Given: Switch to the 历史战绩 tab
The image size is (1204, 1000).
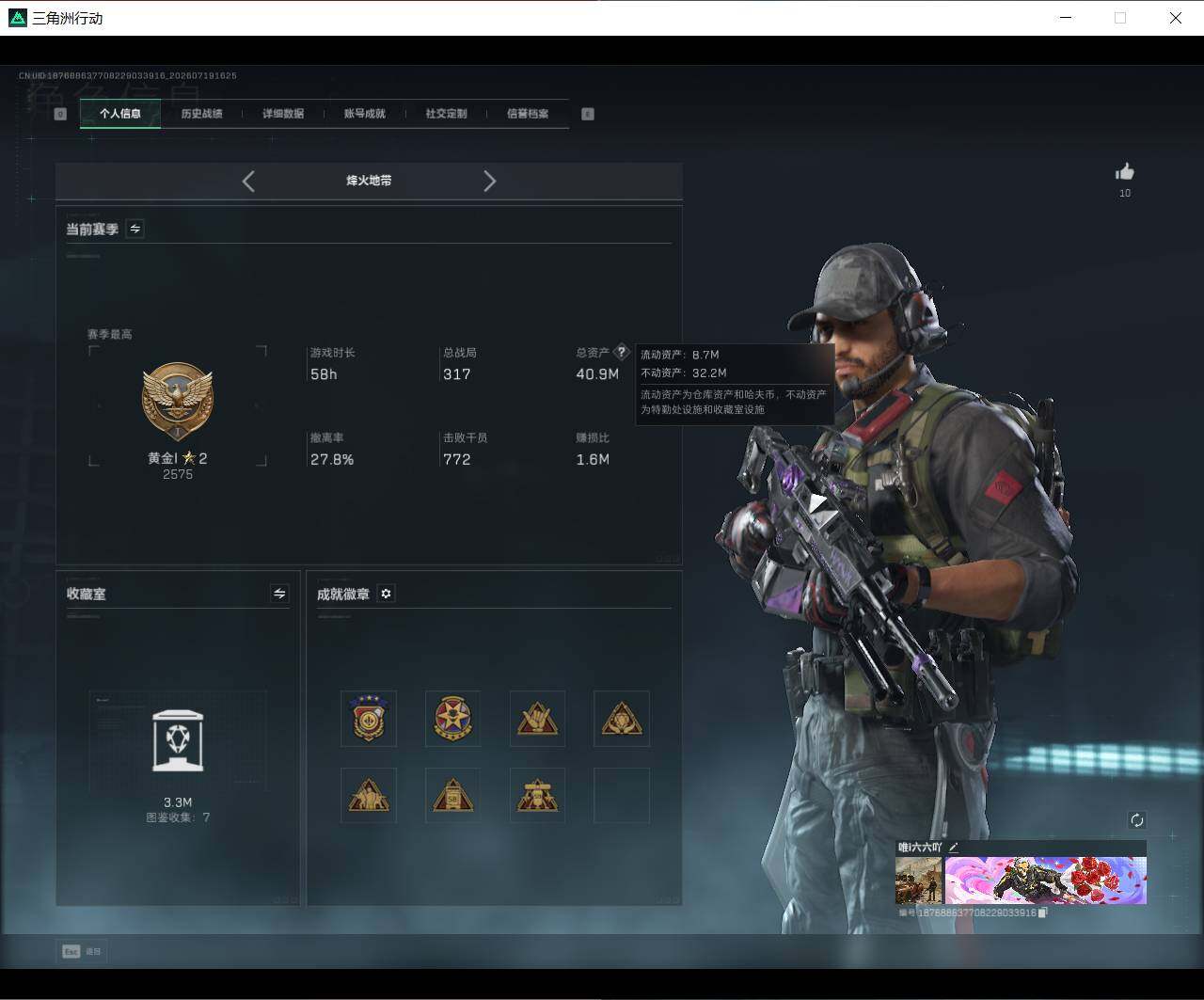Looking at the screenshot, I should (x=201, y=114).
